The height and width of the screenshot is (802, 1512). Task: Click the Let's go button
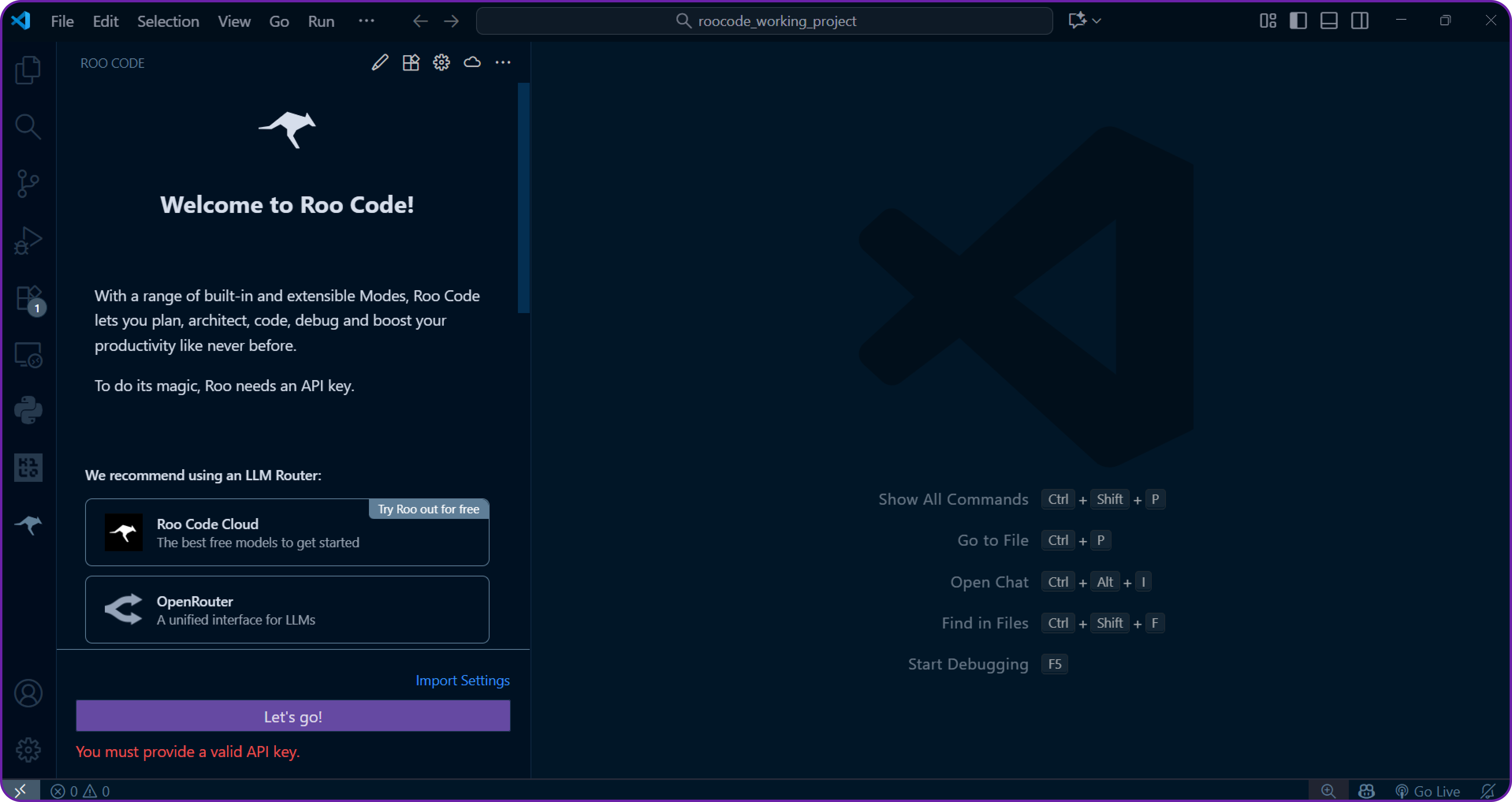click(293, 716)
